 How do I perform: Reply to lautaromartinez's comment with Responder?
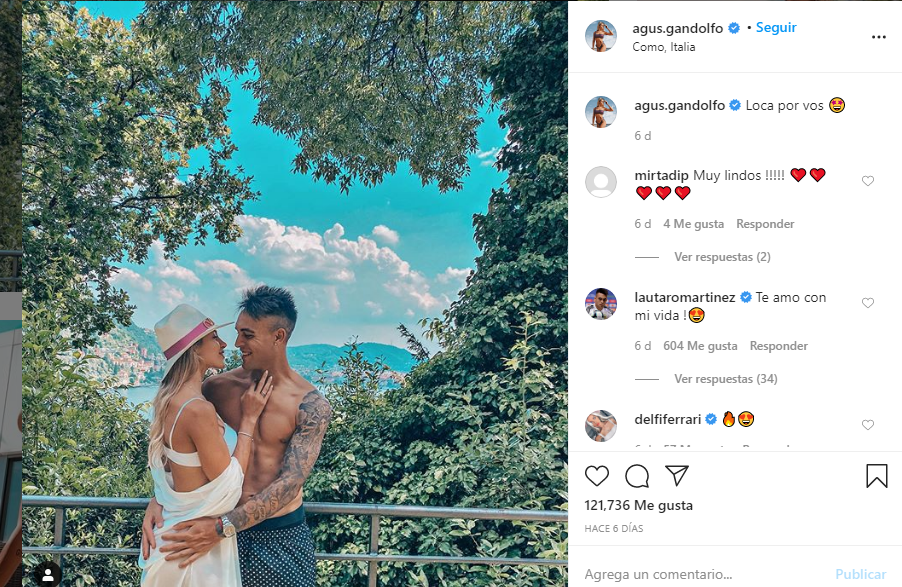[778, 346]
